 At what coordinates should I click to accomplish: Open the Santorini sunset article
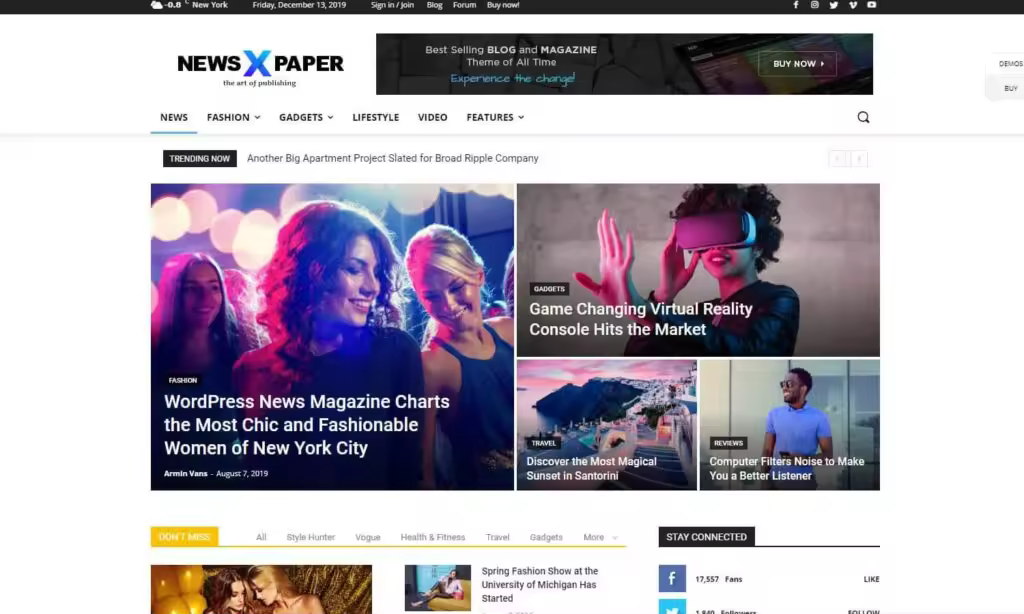[592, 468]
